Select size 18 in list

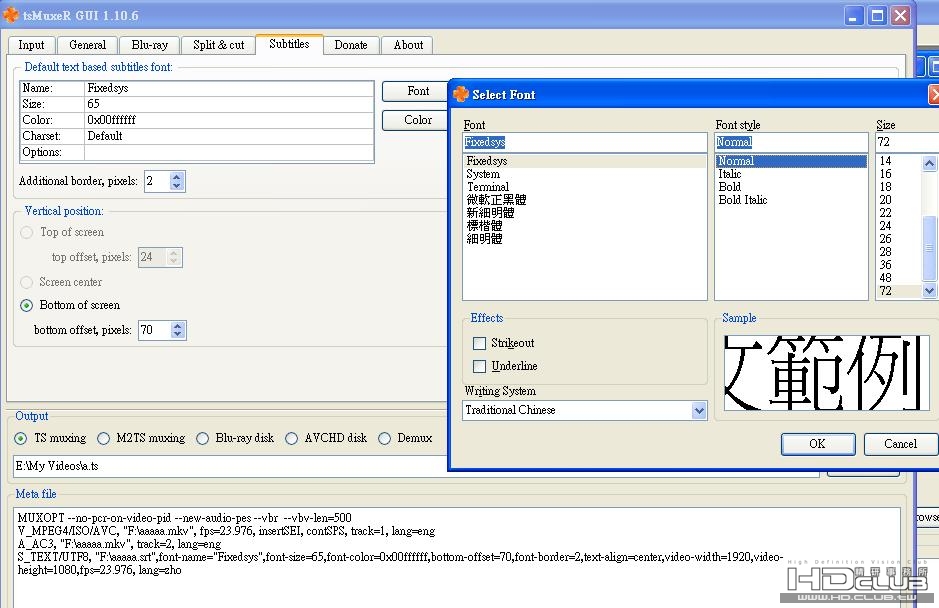point(899,187)
